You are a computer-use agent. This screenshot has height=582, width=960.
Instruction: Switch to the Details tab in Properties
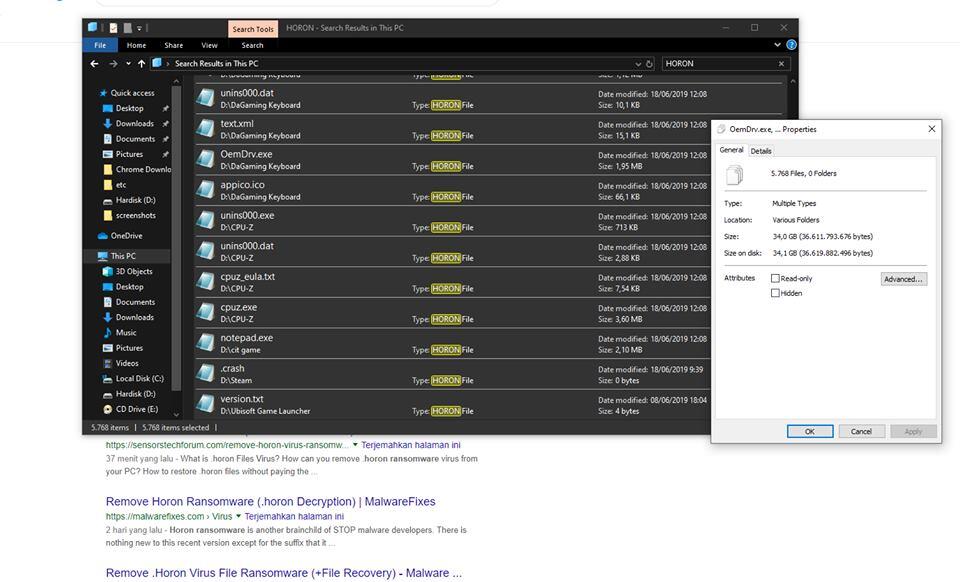761,150
